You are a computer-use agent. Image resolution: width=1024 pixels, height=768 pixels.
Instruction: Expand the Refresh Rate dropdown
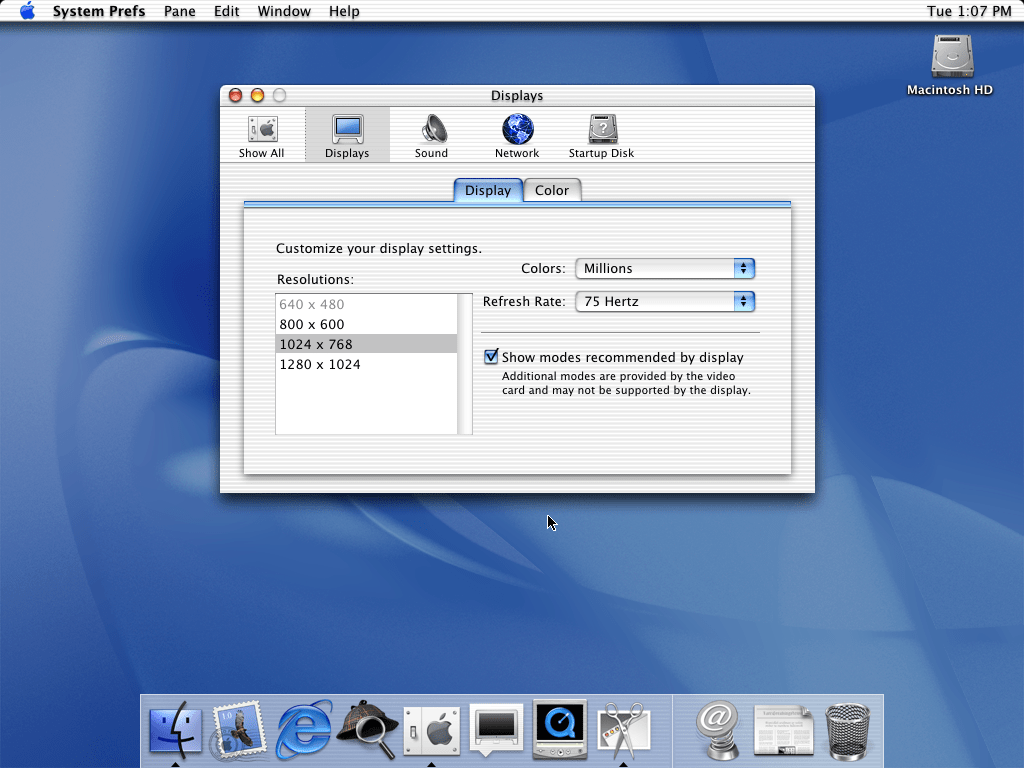(x=664, y=301)
